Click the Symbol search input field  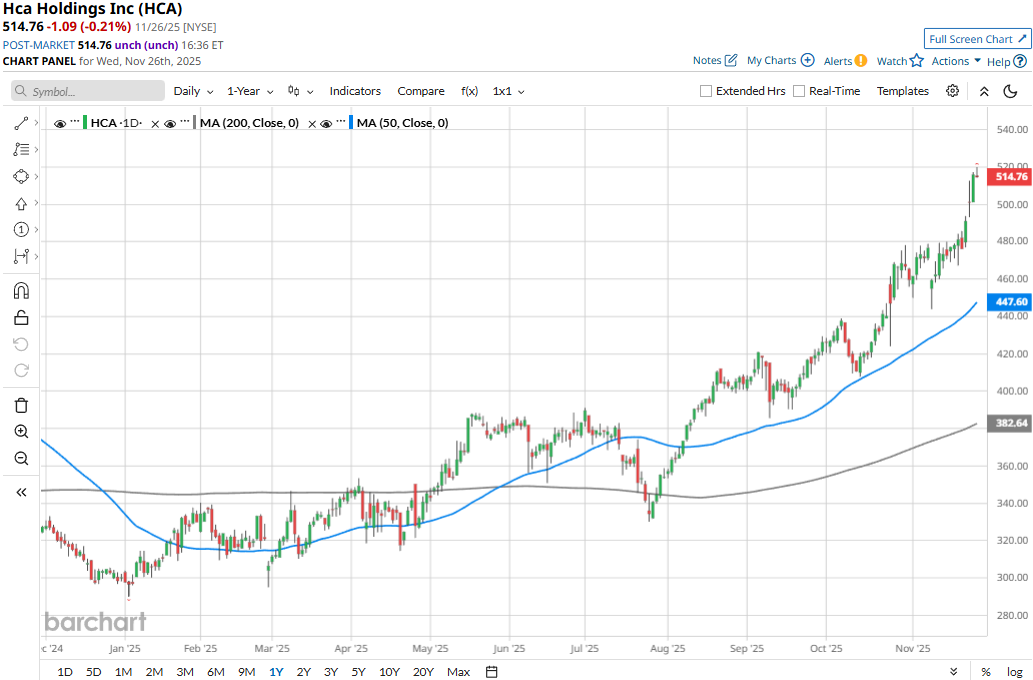(88, 91)
